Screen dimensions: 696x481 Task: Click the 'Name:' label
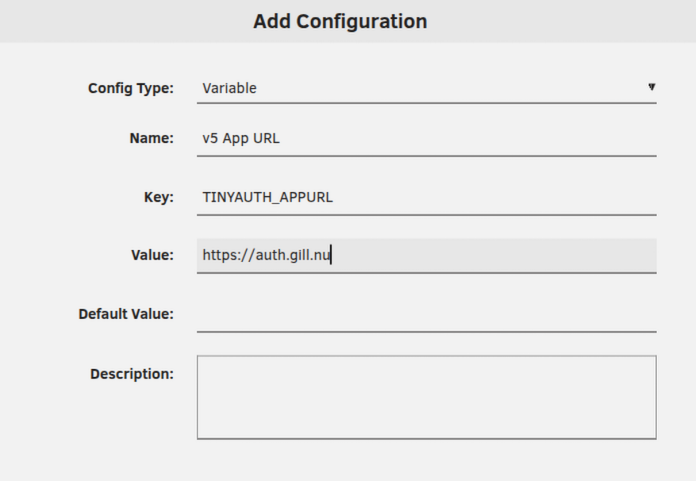point(152,139)
